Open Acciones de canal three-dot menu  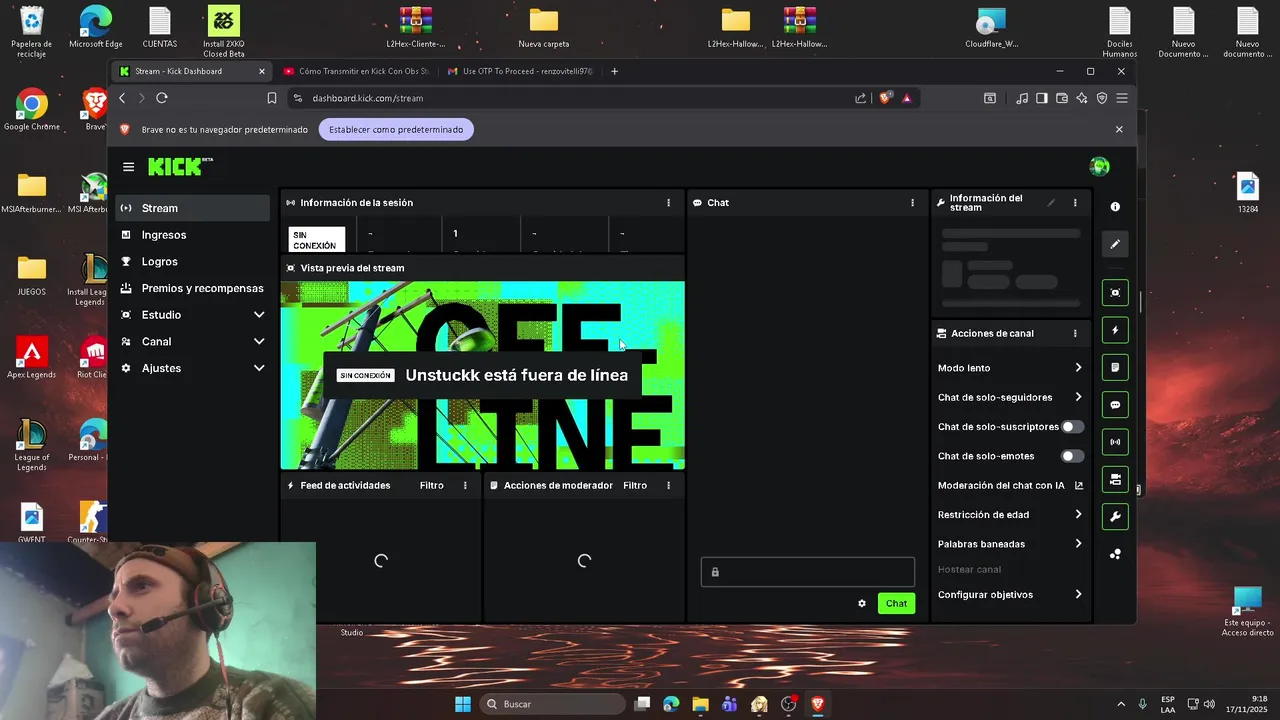1075,334
